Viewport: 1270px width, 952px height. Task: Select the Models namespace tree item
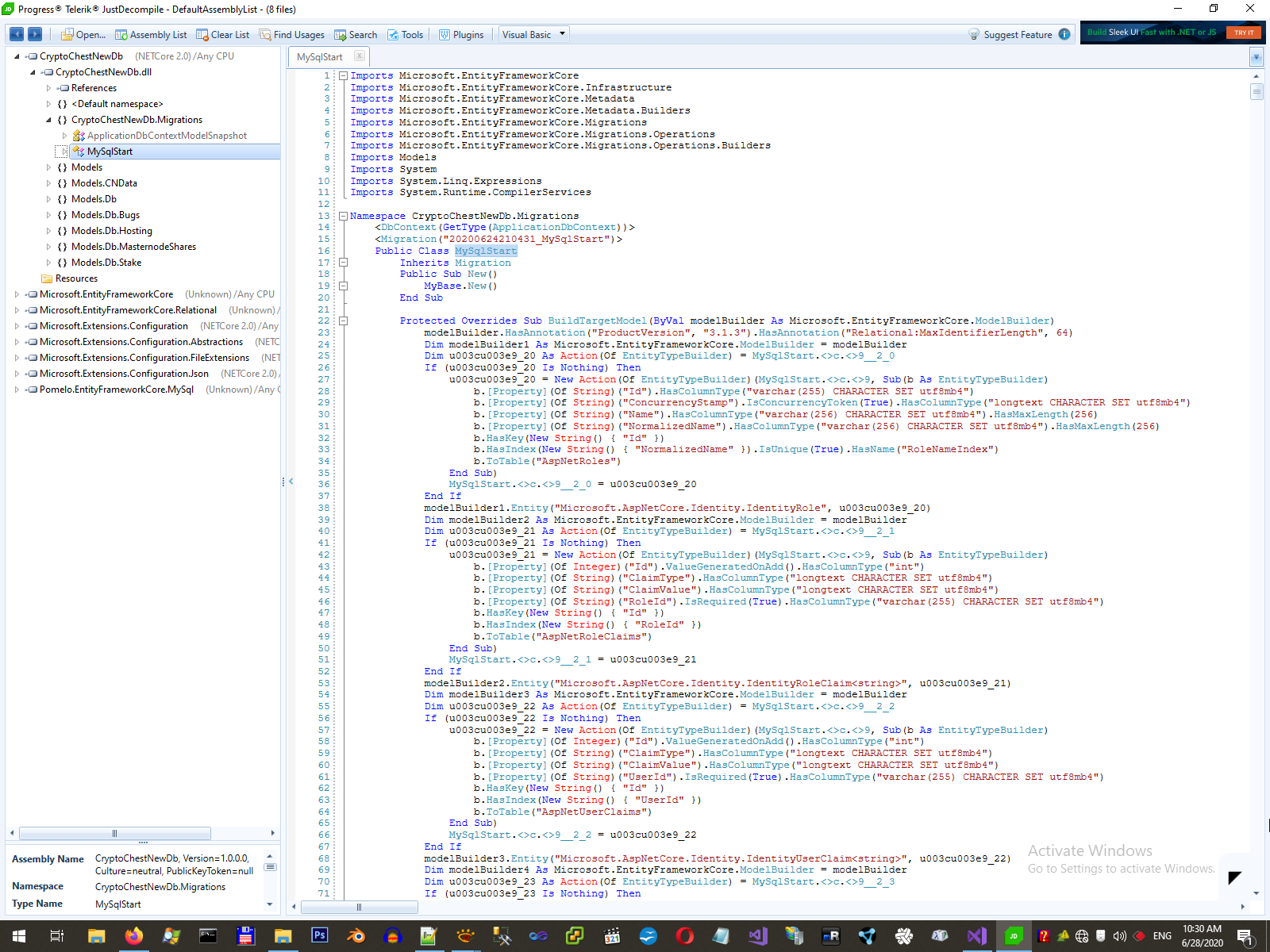(87, 167)
